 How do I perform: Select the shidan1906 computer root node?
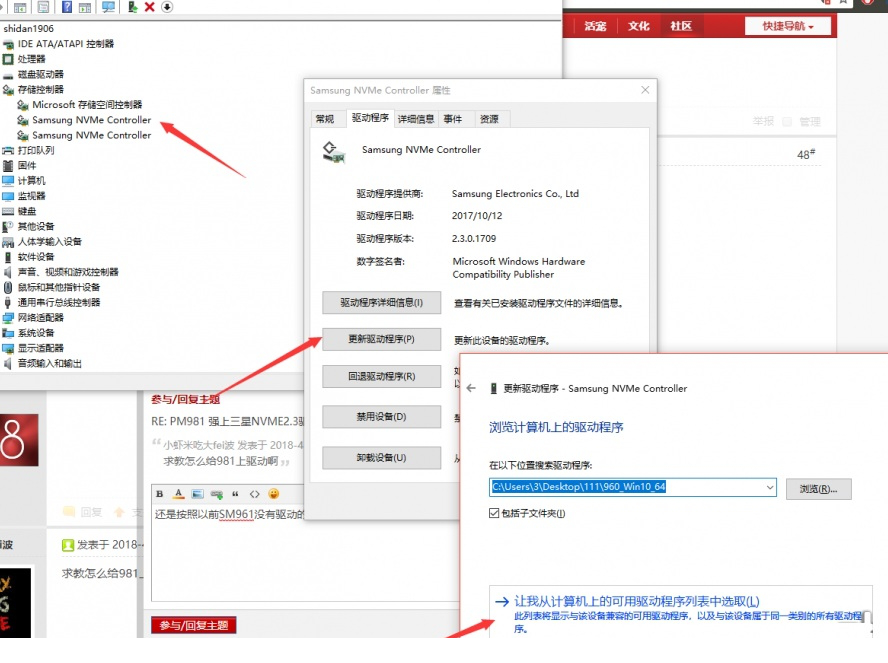(x=28, y=28)
